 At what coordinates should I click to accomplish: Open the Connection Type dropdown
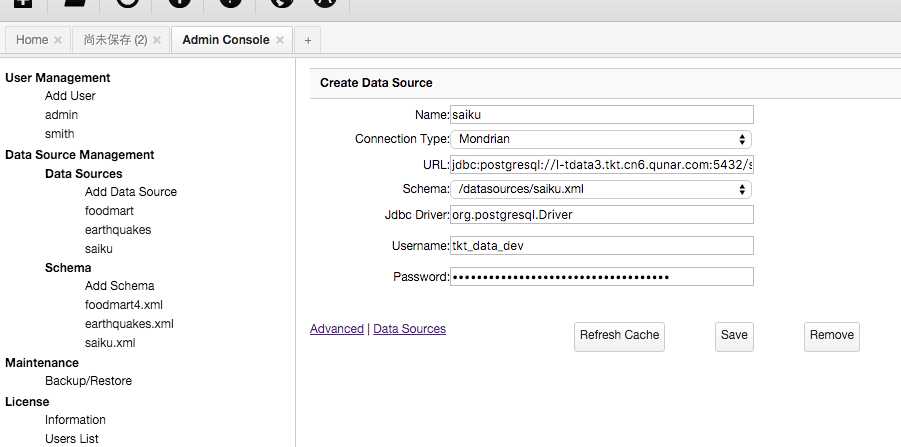[x=601, y=139]
